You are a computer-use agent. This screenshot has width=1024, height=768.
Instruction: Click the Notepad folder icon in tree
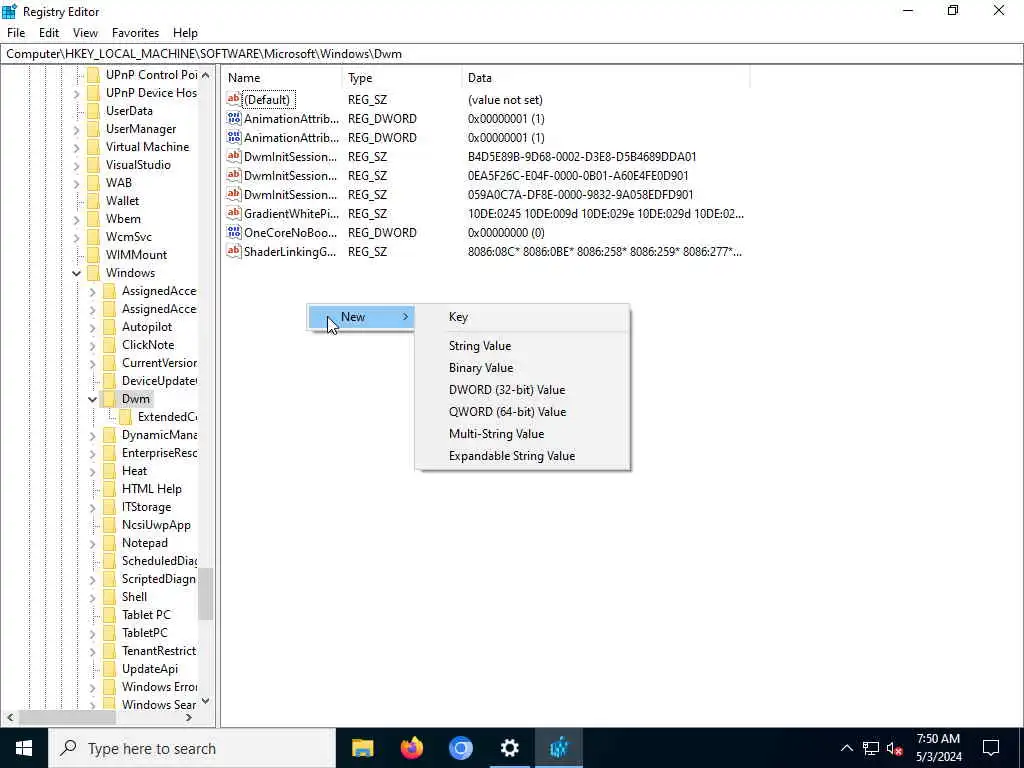109,543
